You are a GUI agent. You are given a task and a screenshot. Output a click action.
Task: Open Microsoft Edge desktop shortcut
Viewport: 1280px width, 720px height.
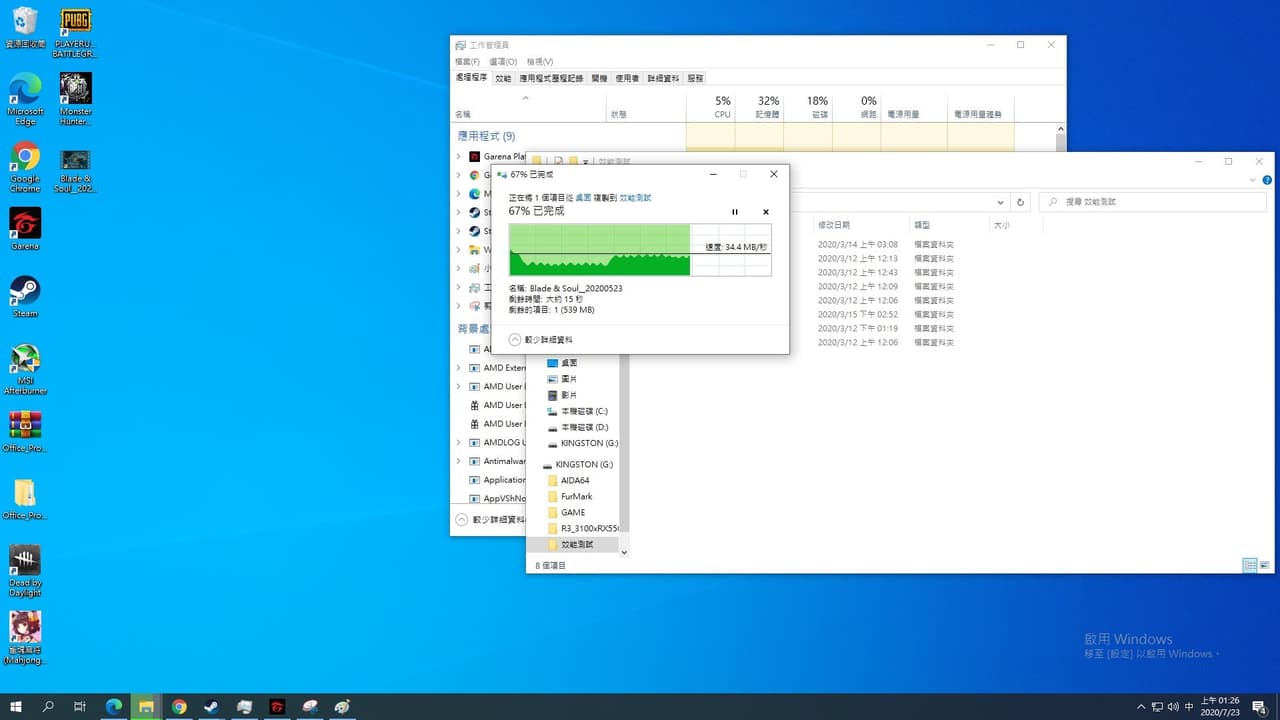click(25, 98)
